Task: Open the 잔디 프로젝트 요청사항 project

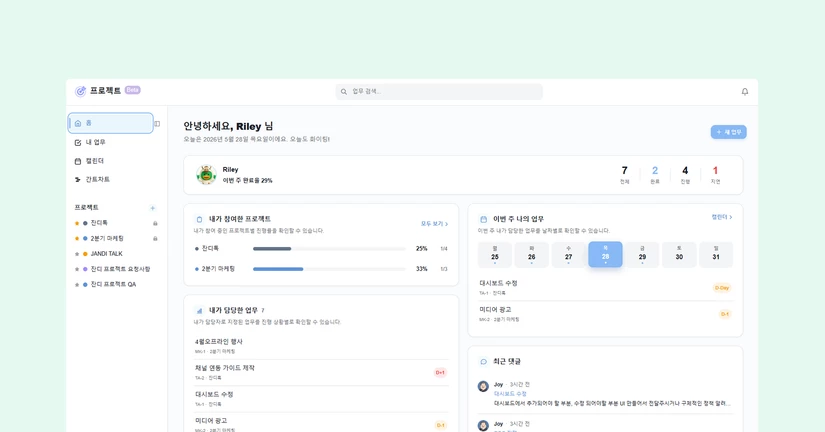Action: click(120, 269)
